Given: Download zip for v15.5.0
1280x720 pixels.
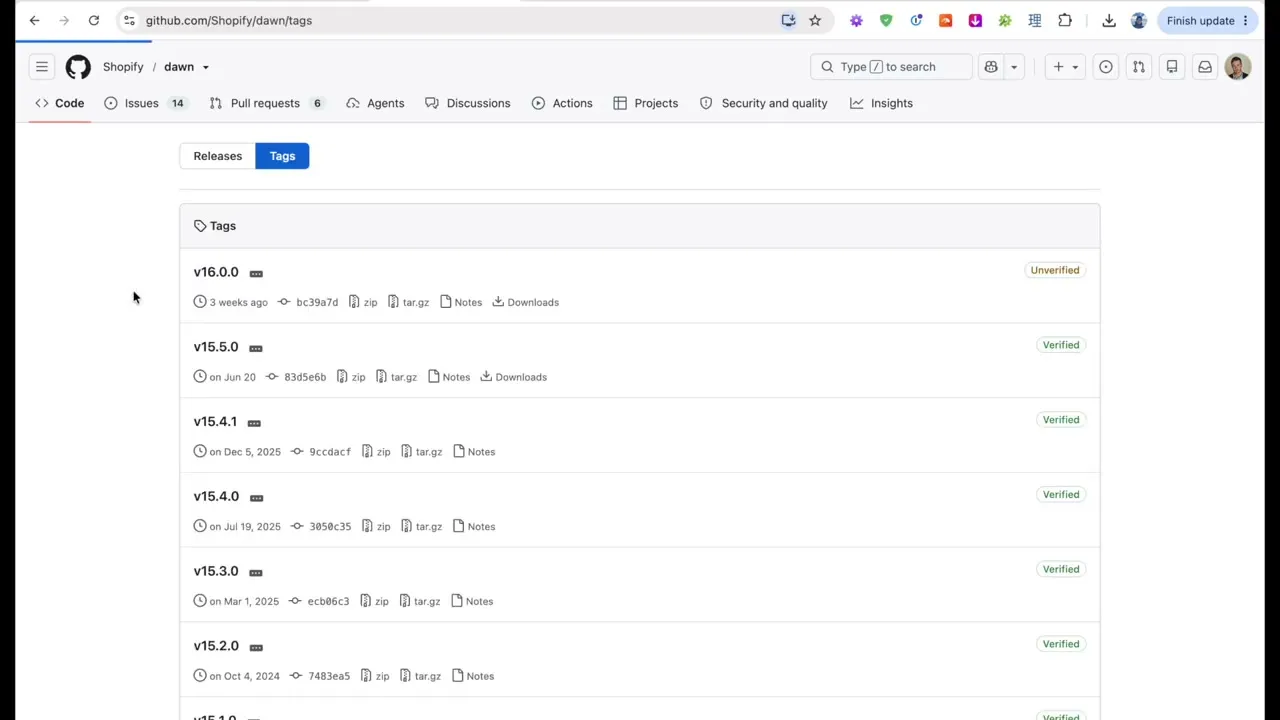Looking at the screenshot, I should [x=351, y=377].
